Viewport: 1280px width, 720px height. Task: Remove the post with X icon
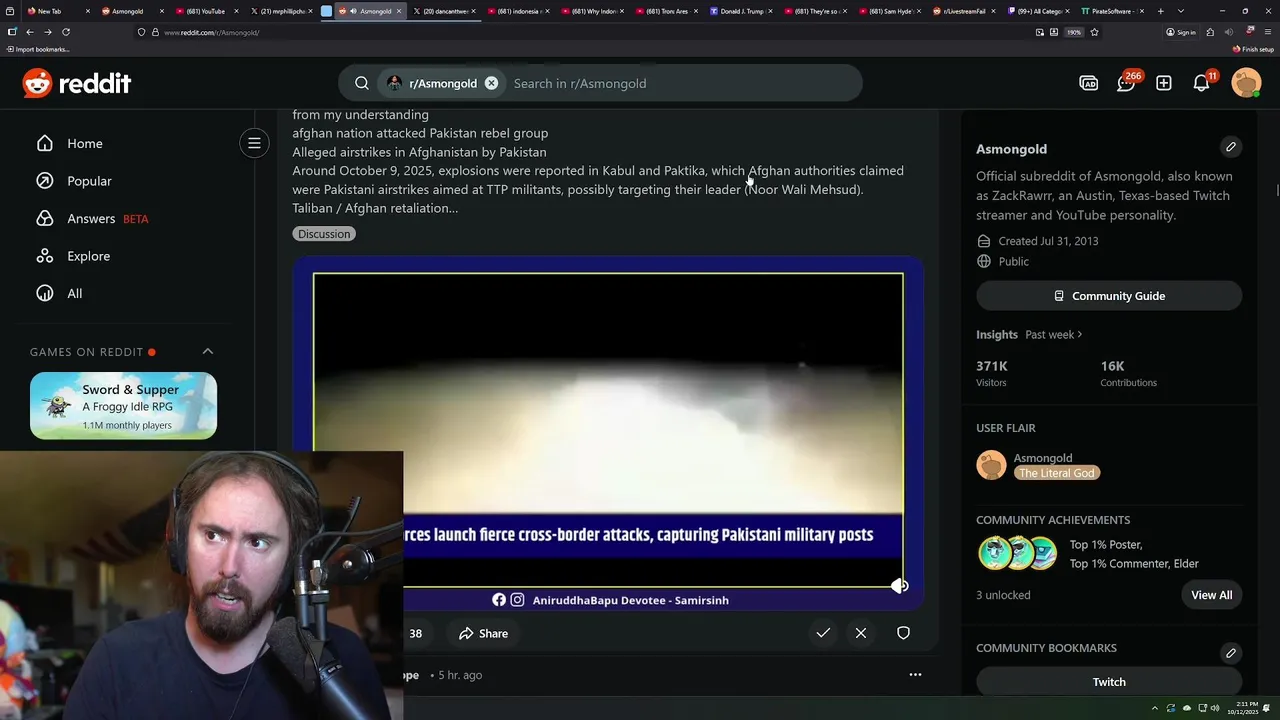[861, 633]
